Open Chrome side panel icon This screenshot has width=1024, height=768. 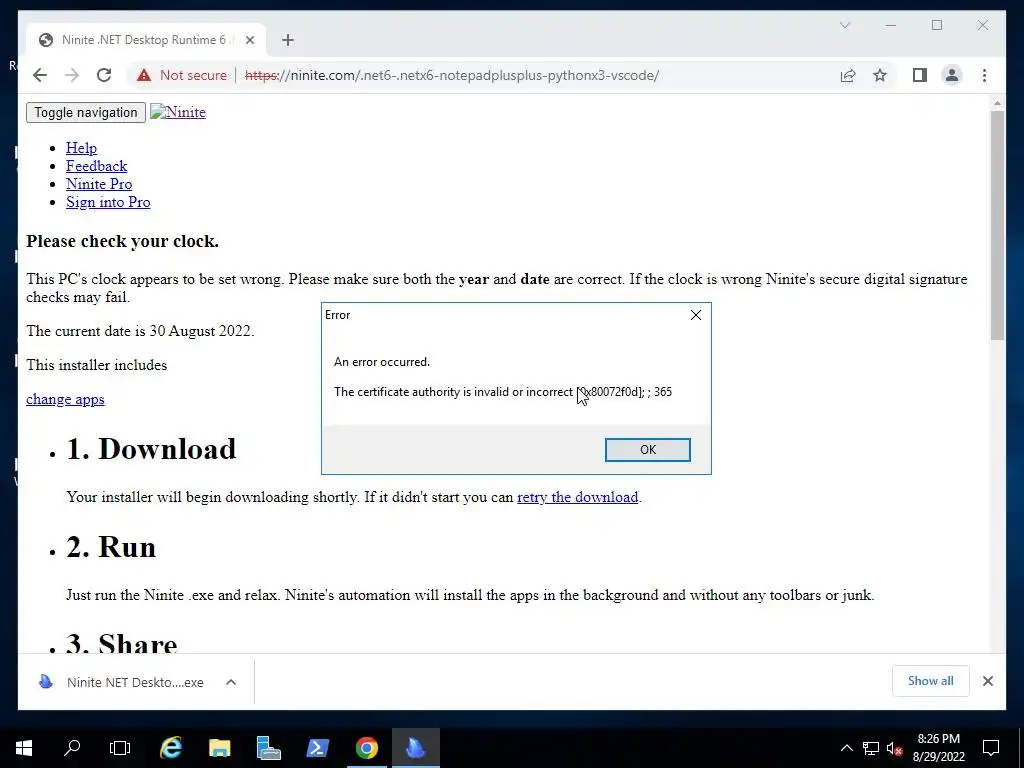[920, 75]
